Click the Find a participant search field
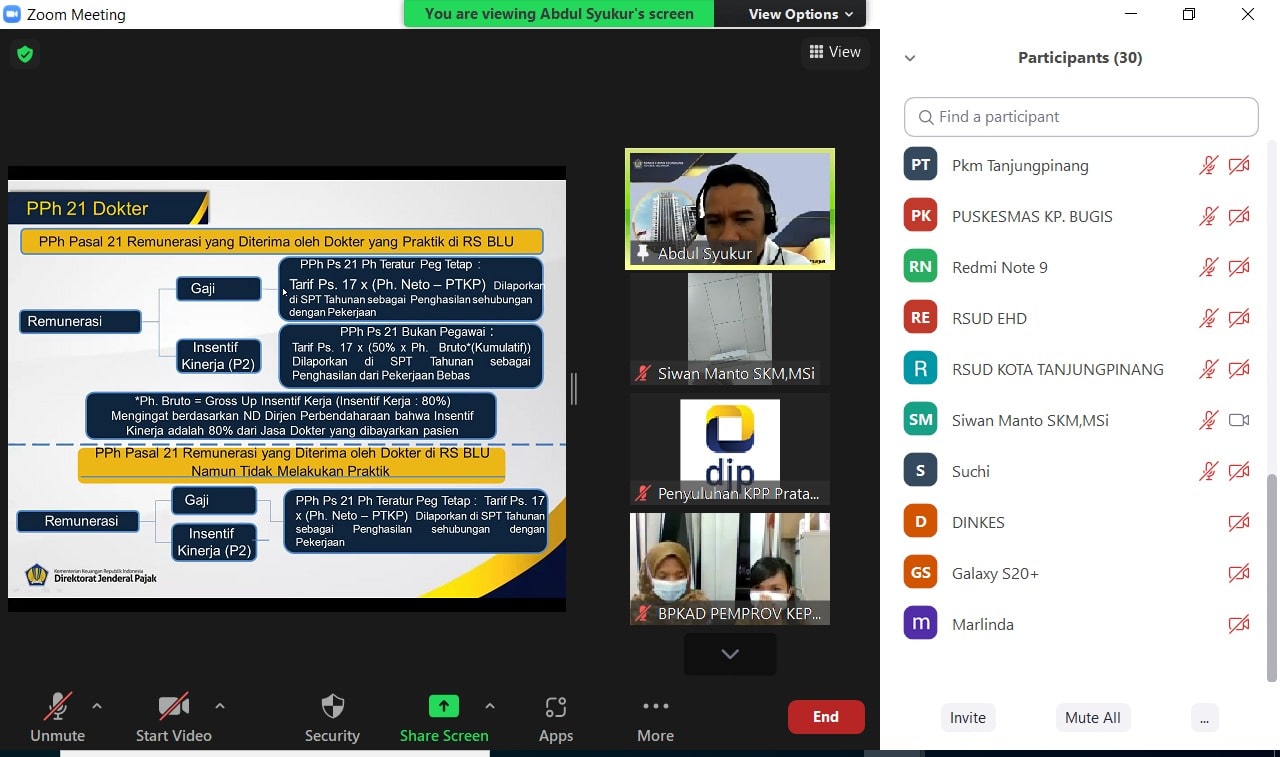 point(1081,117)
